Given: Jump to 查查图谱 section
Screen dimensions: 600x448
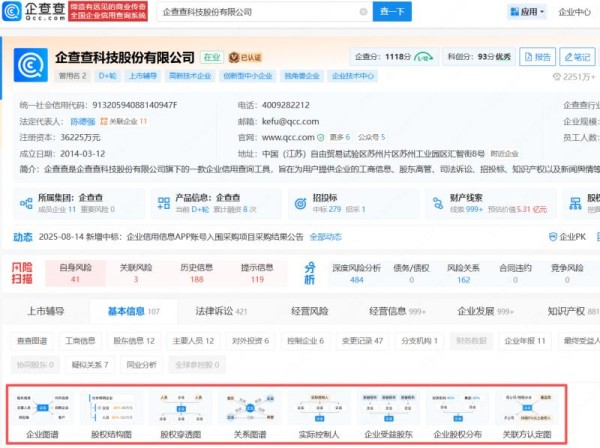Looking at the screenshot, I should click(x=32, y=340).
